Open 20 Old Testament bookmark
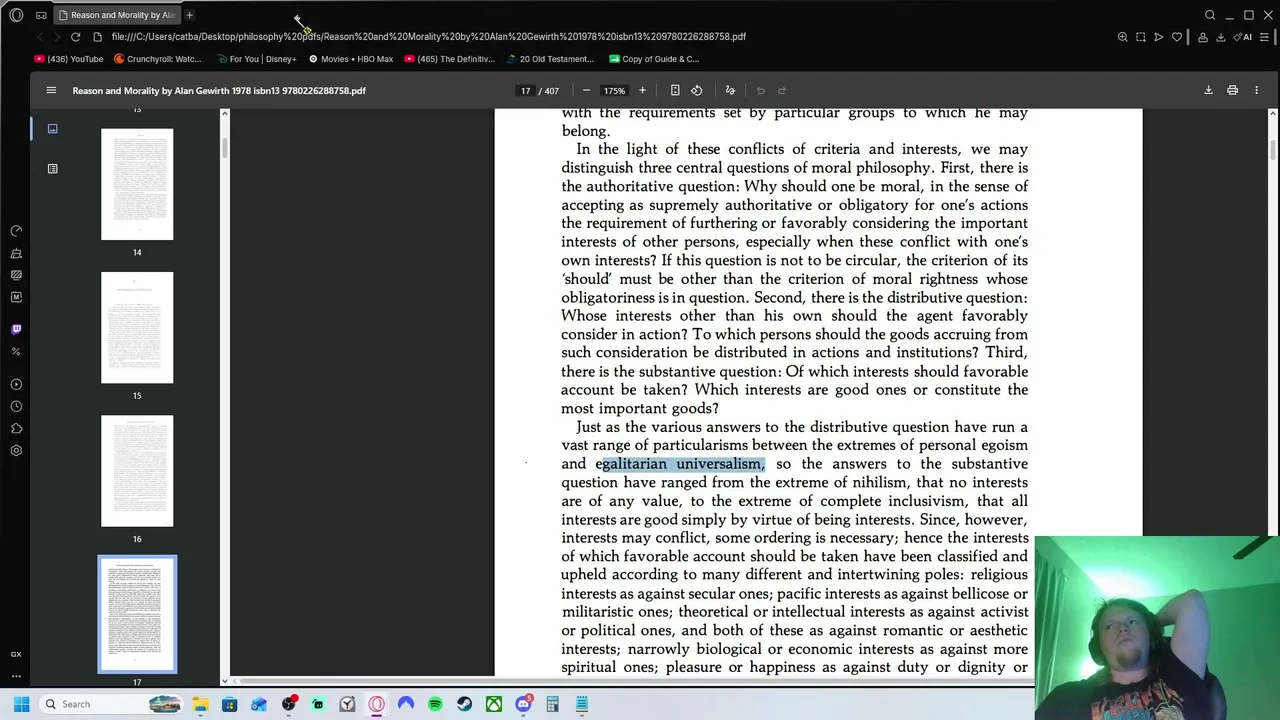 pos(550,59)
